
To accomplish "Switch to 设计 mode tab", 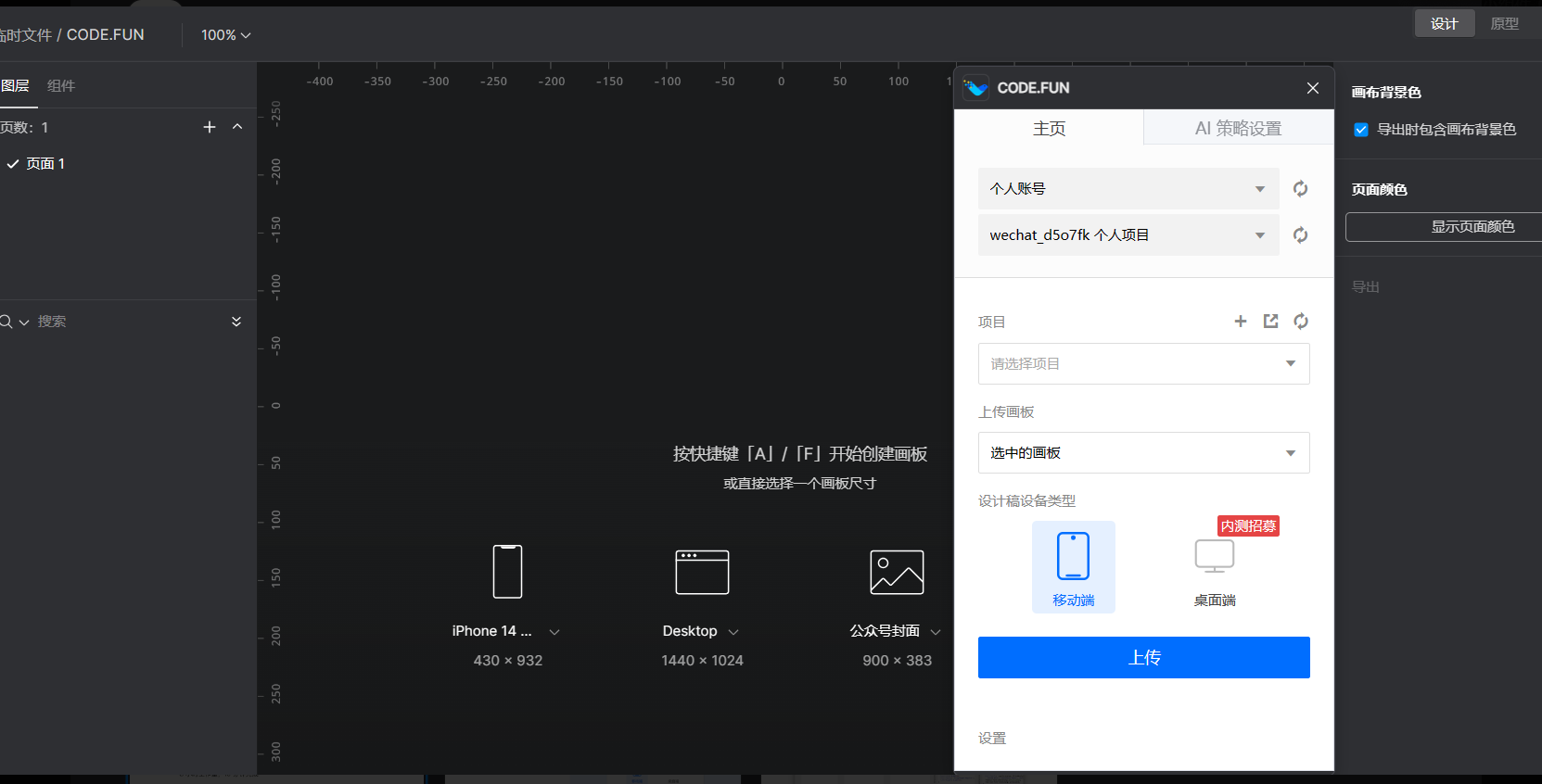I will coord(1444,24).
